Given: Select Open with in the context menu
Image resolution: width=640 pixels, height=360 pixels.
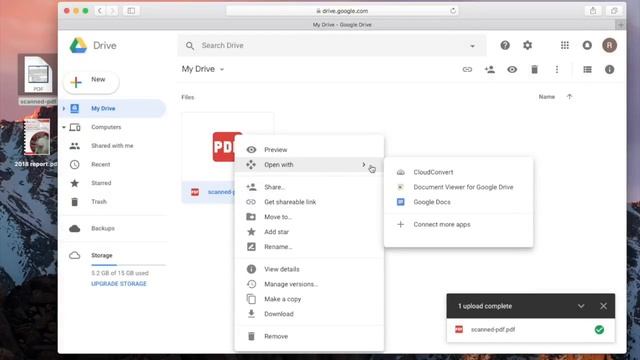Looking at the screenshot, I should 309,165.
